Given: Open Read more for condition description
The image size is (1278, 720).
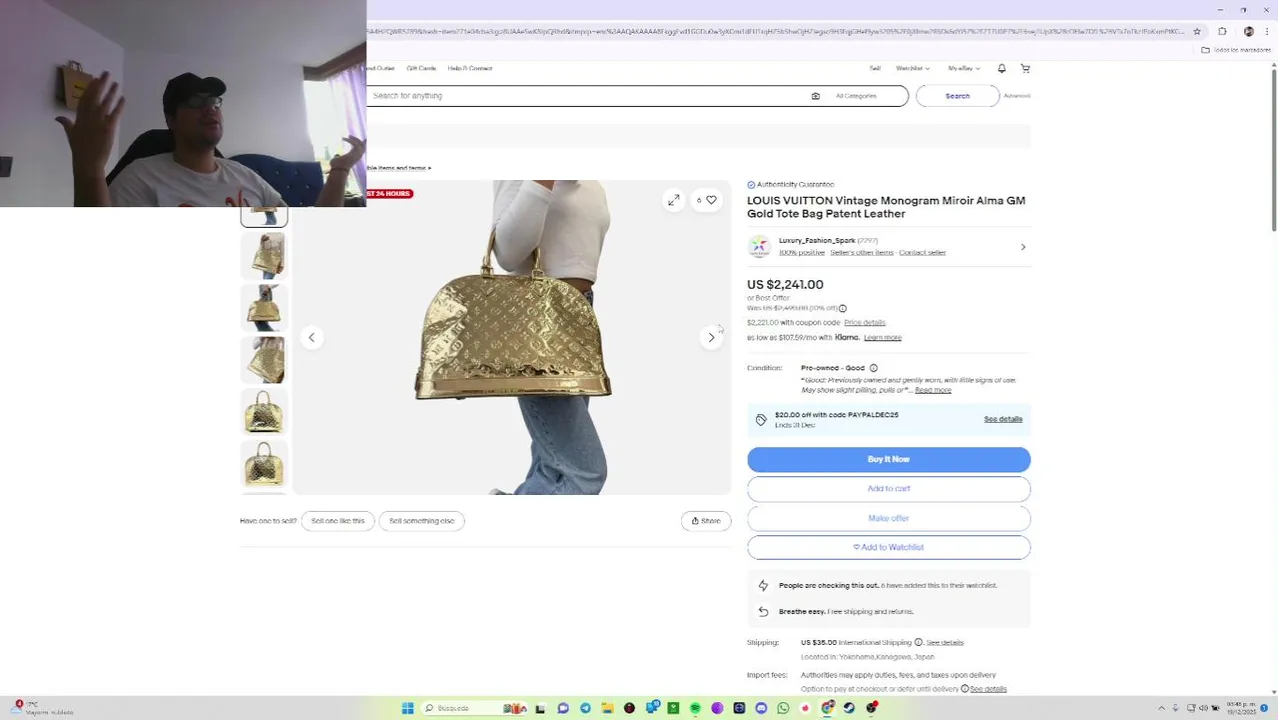Looking at the screenshot, I should [933, 390].
